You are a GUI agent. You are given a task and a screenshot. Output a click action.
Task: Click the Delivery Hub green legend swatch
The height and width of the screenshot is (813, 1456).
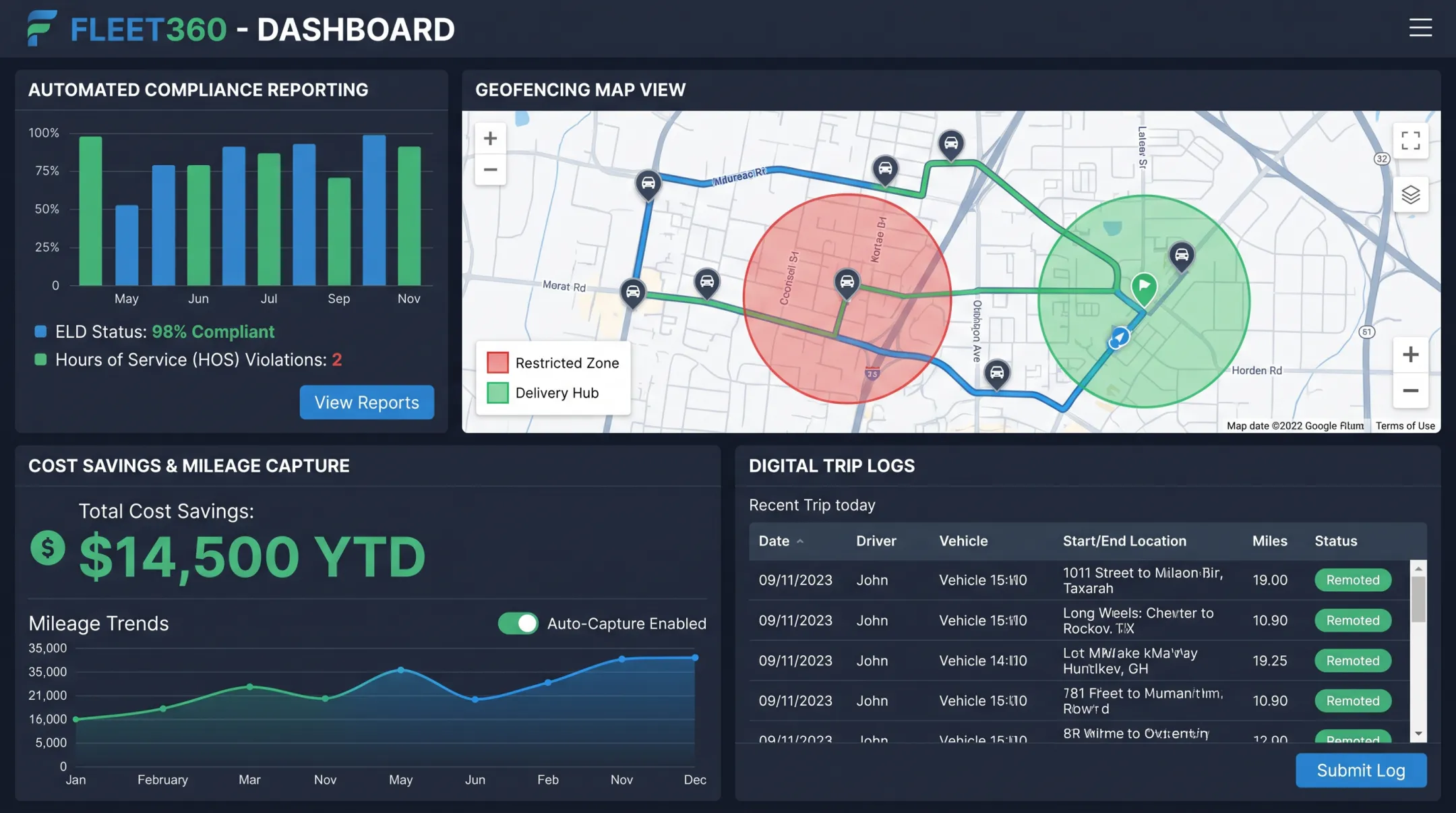coord(497,393)
